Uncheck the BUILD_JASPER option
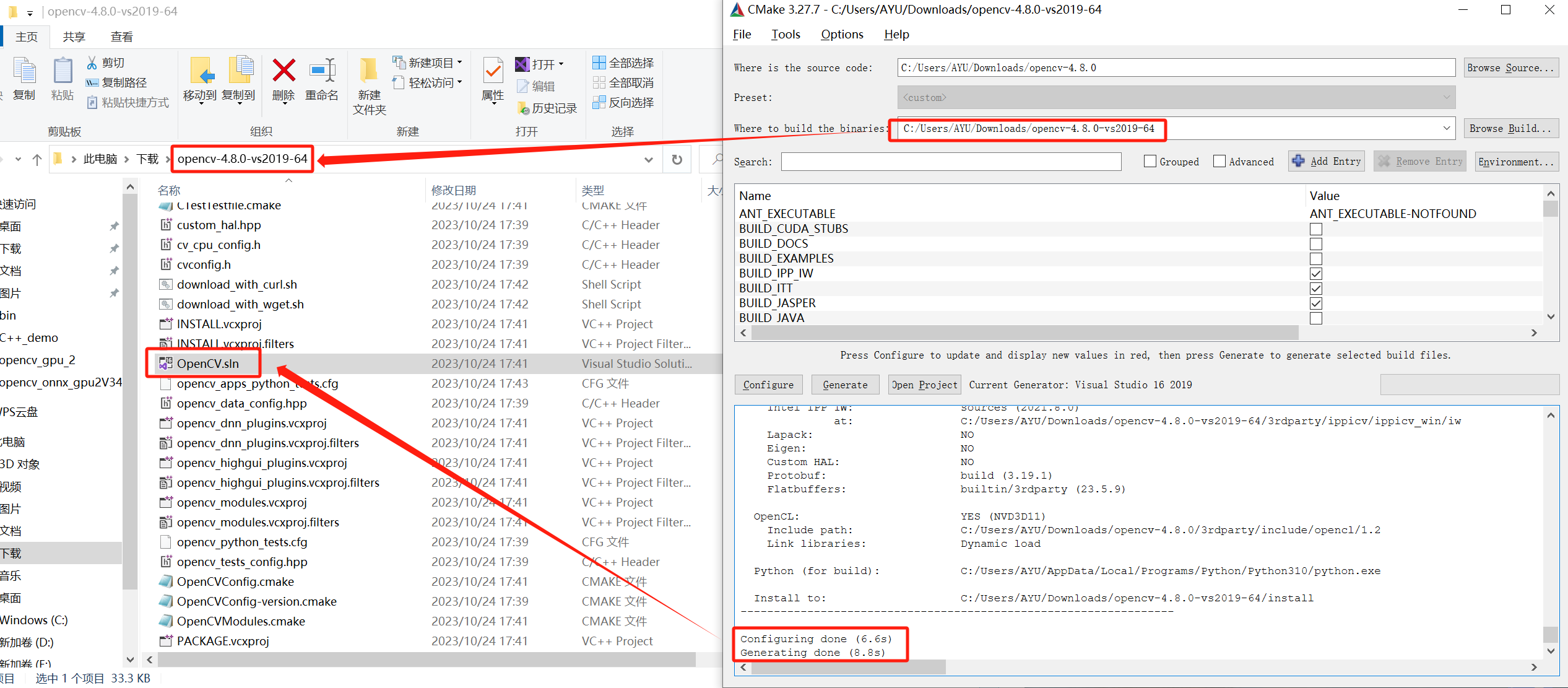 (x=1315, y=303)
